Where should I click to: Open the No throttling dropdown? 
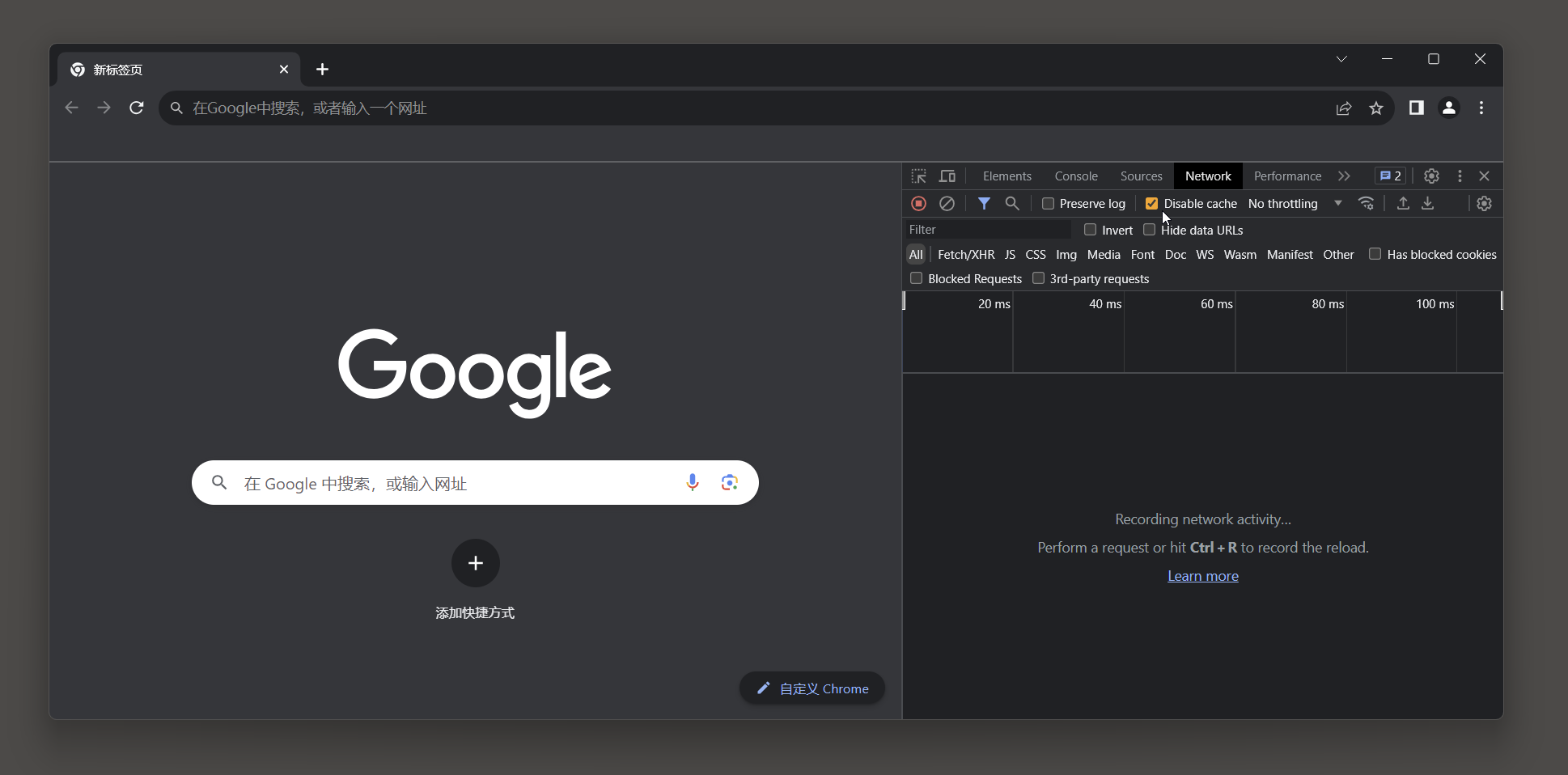click(x=1295, y=203)
